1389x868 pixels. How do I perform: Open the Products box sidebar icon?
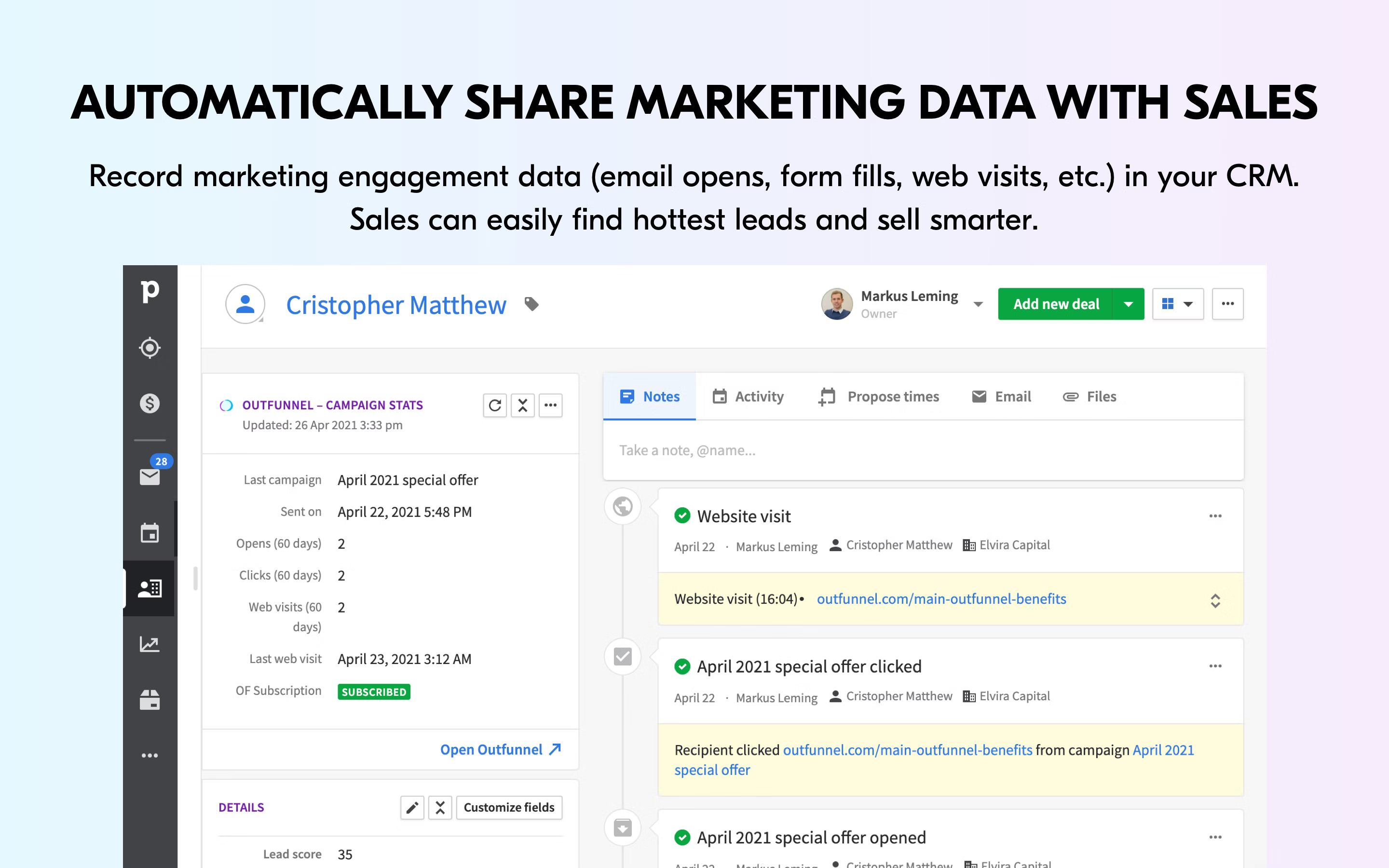[149, 700]
